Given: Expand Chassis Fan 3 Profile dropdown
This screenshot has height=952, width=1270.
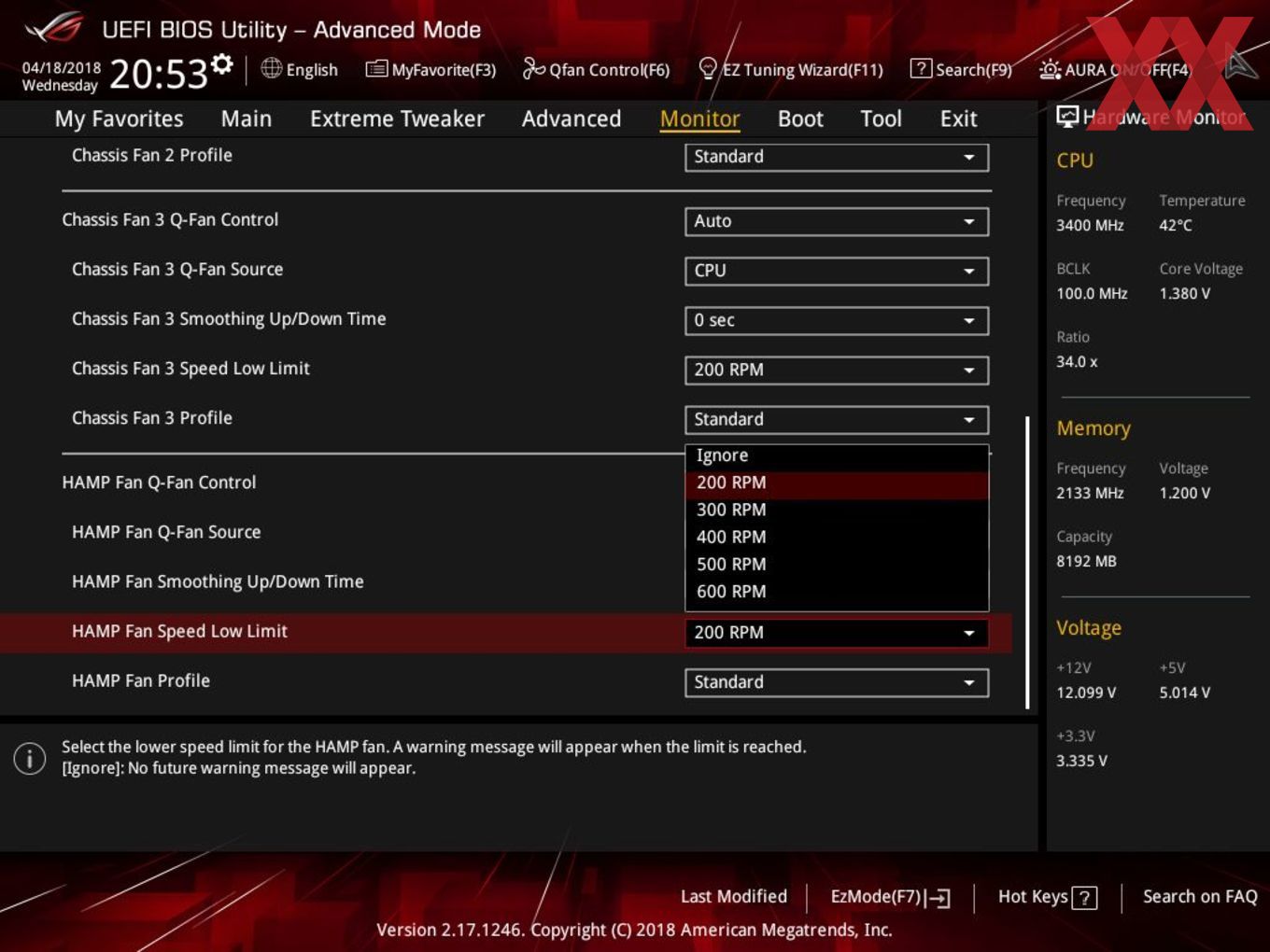Looking at the screenshot, I should (837, 419).
